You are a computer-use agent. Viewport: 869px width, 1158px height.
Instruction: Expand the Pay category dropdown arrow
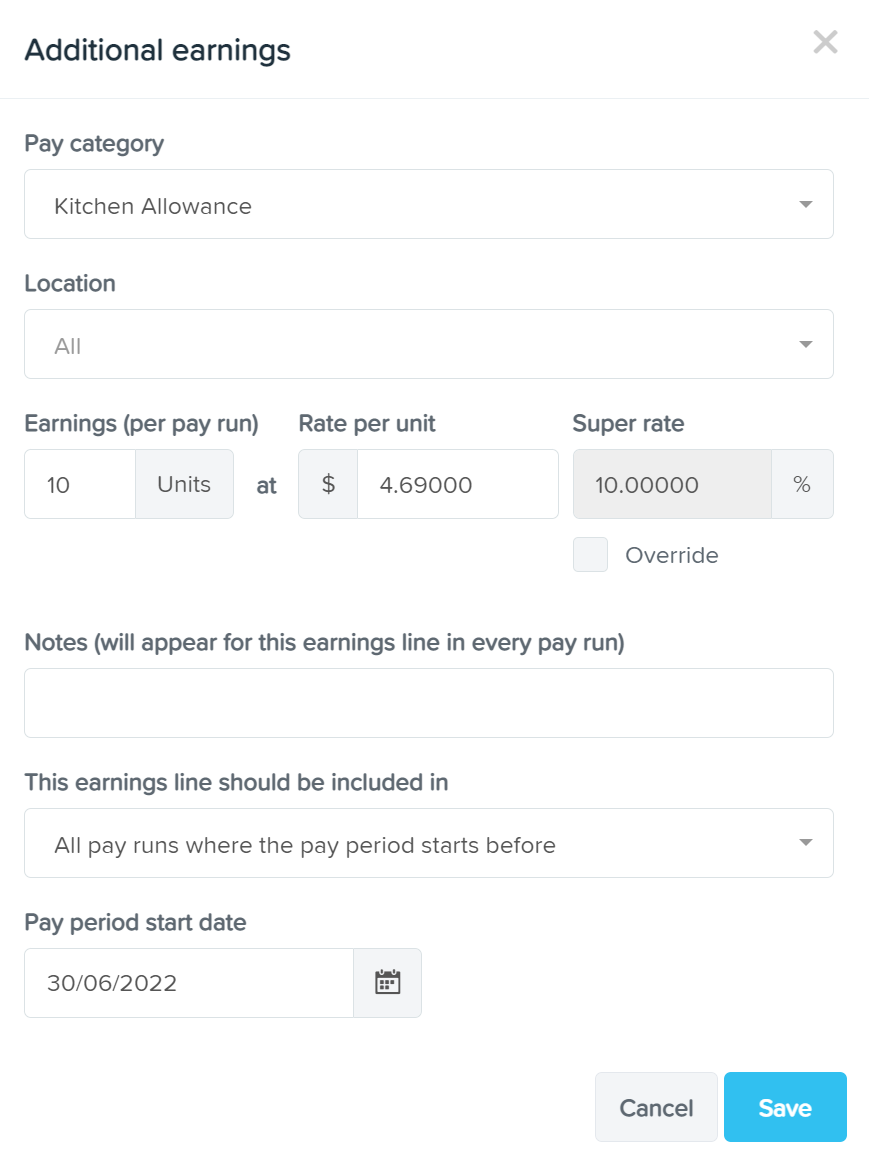click(806, 205)
